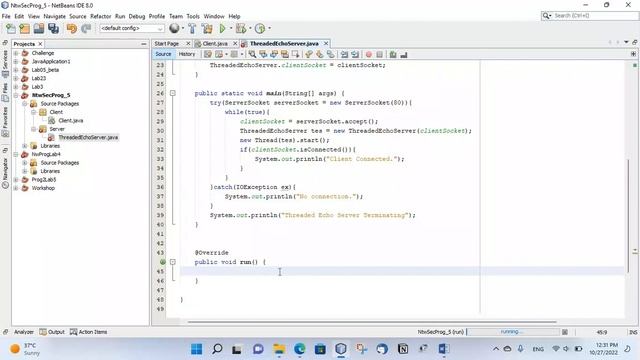
Task: Collapse the run method code fold
Action: click(x=173, y=262)
